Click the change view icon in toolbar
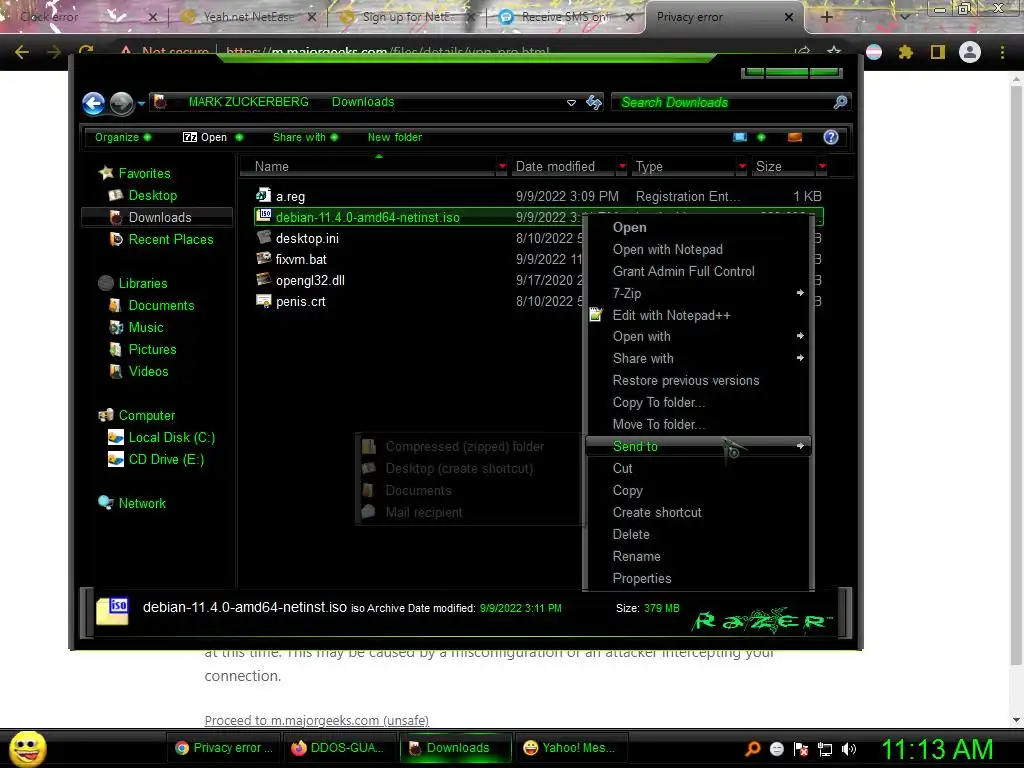The width and height of the screenshot is (1024, 768). [x=740, y=137]
